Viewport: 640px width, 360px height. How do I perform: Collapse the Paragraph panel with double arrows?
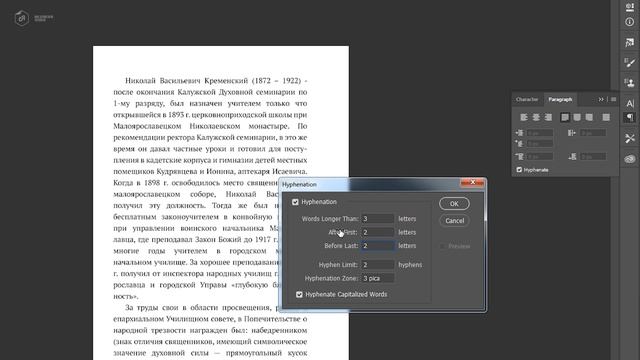(x=601, y=100)
